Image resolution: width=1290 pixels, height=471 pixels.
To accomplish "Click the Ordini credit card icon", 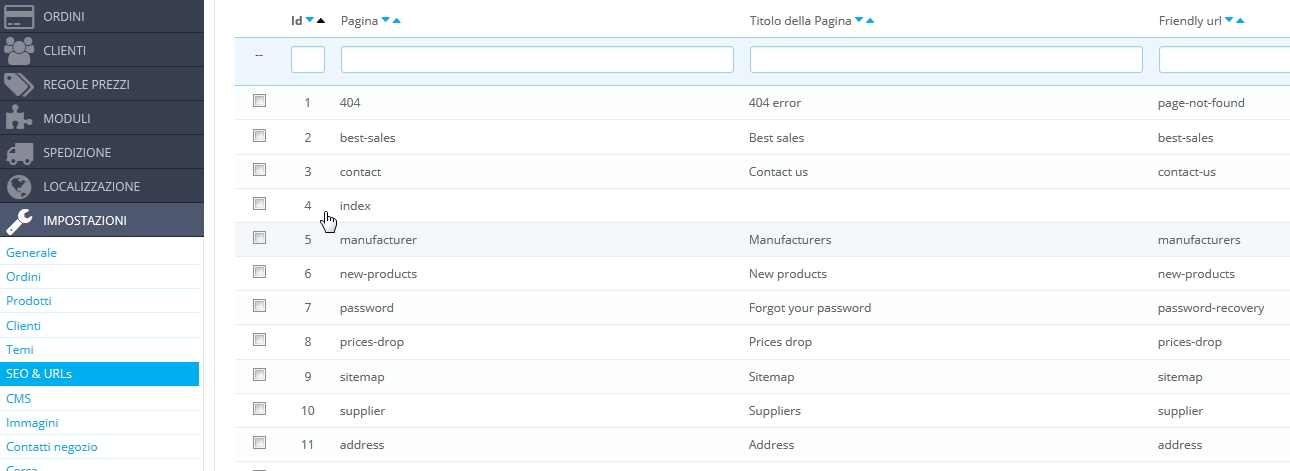I will tap(19, 16).
